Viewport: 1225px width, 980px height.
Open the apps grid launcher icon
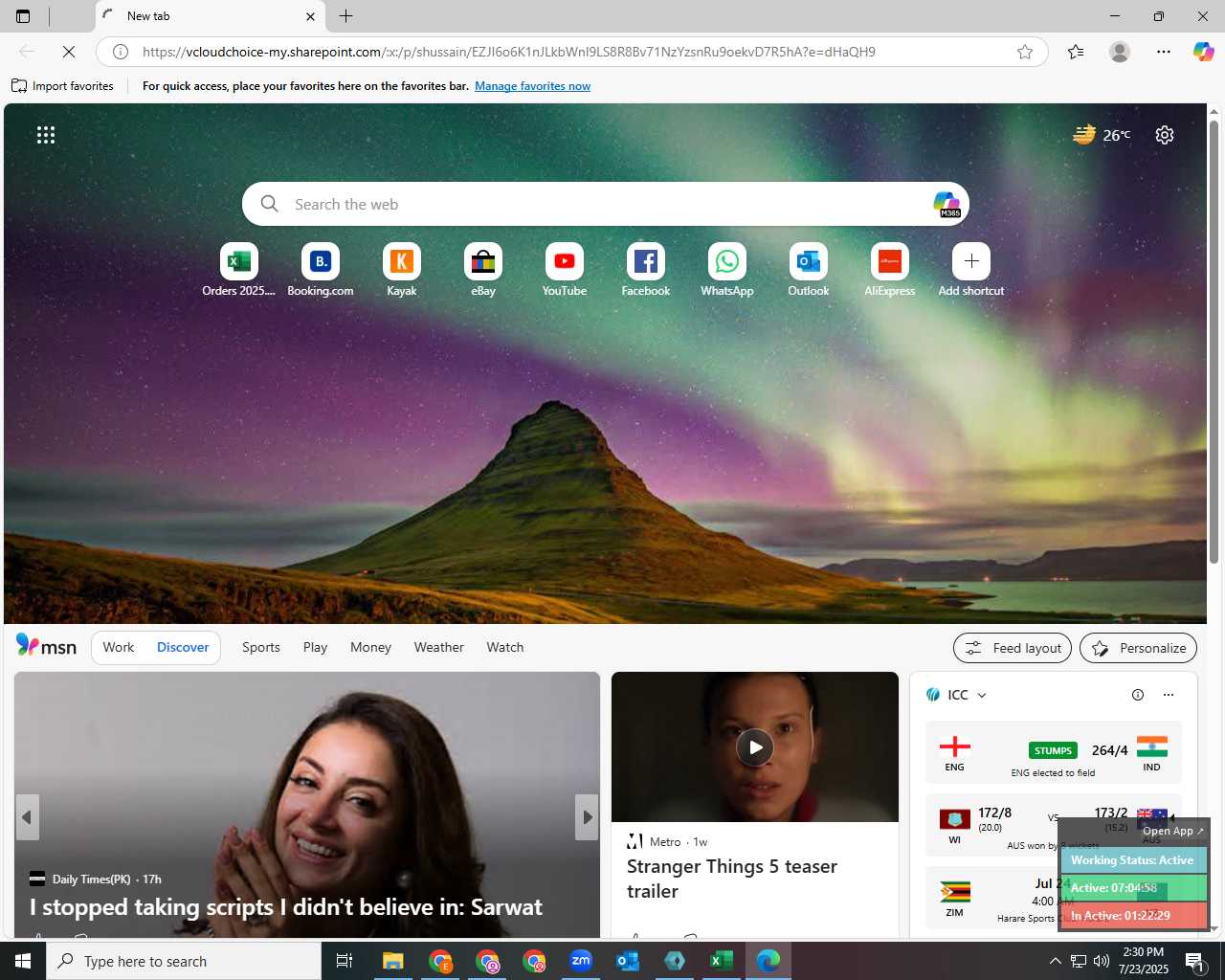[46, 135]
